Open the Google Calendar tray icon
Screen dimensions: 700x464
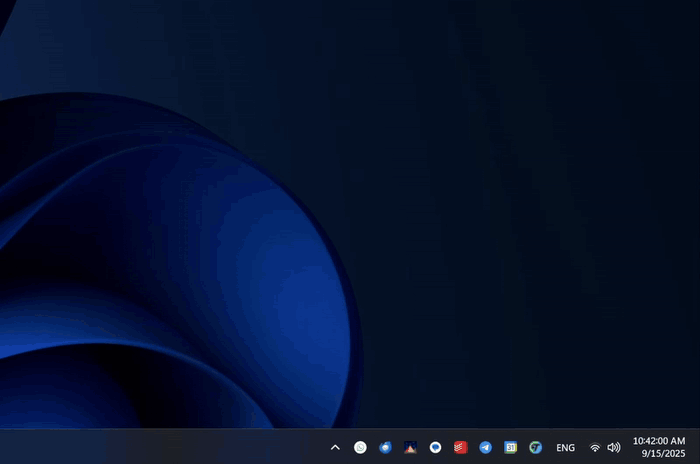510,447
